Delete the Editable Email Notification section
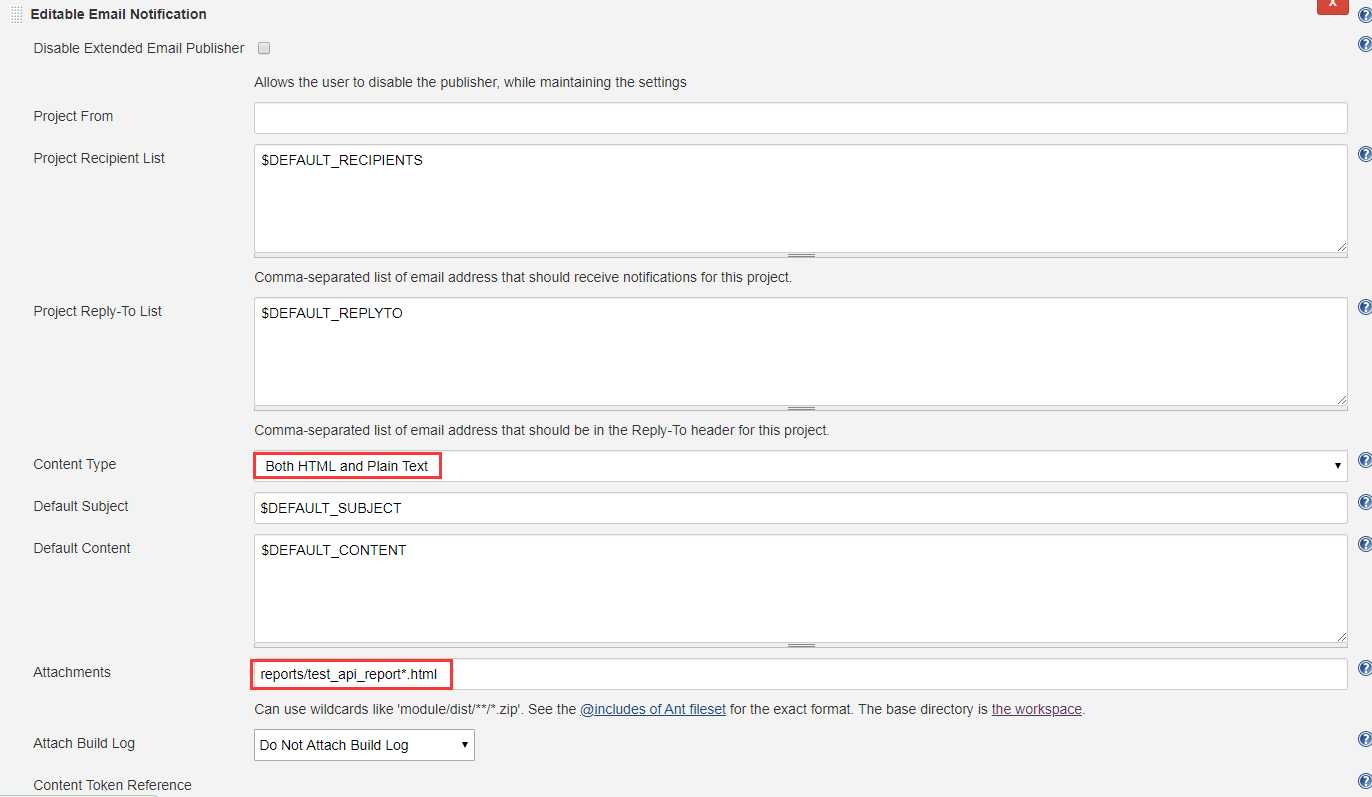Viewport: 1372px width, 797px height. [1332, 6]
